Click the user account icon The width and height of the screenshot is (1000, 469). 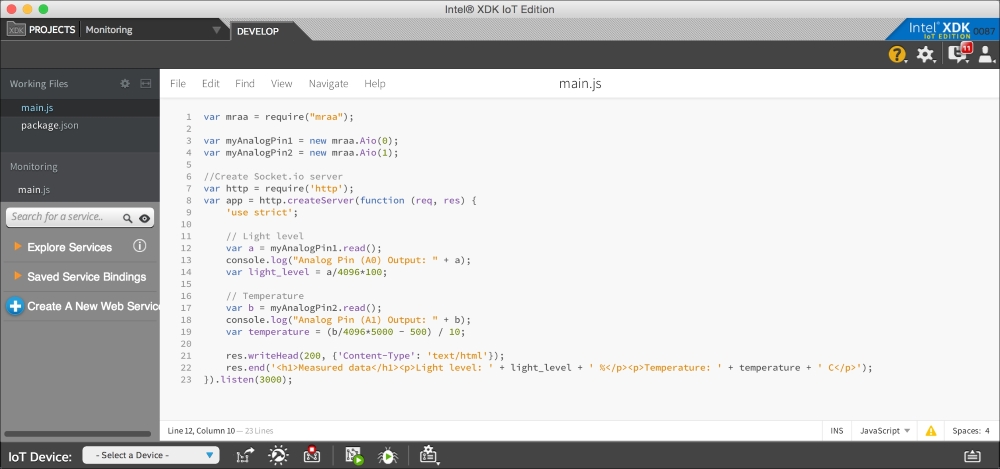pyautogui.click(x=985, y=55)
